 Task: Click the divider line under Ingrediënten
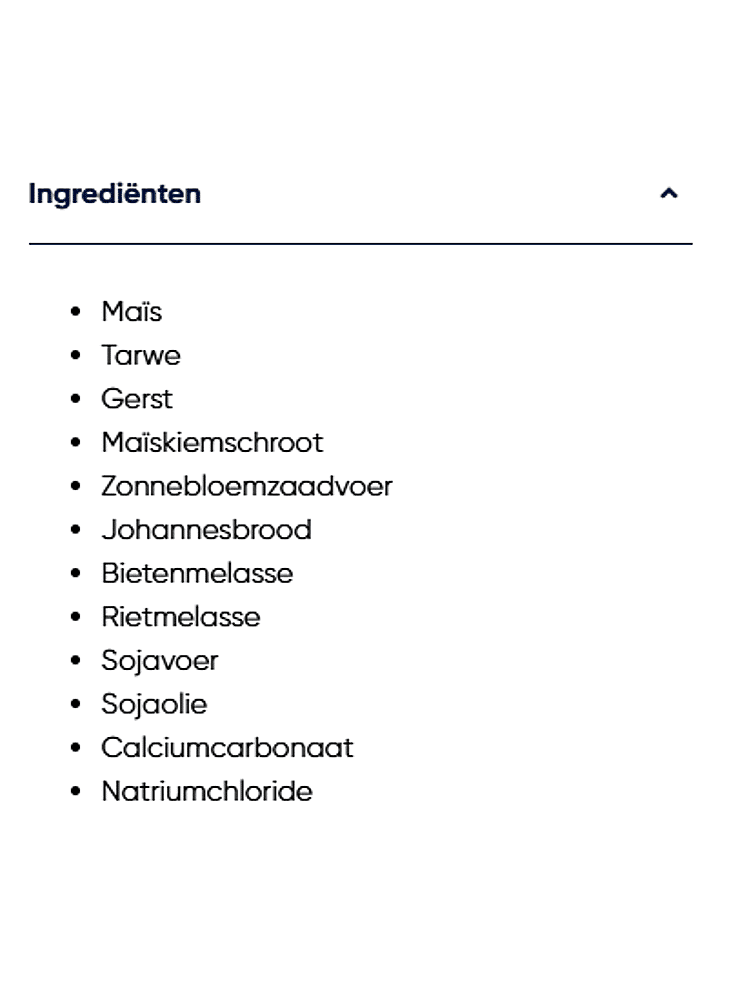click(x=360, y=243)
